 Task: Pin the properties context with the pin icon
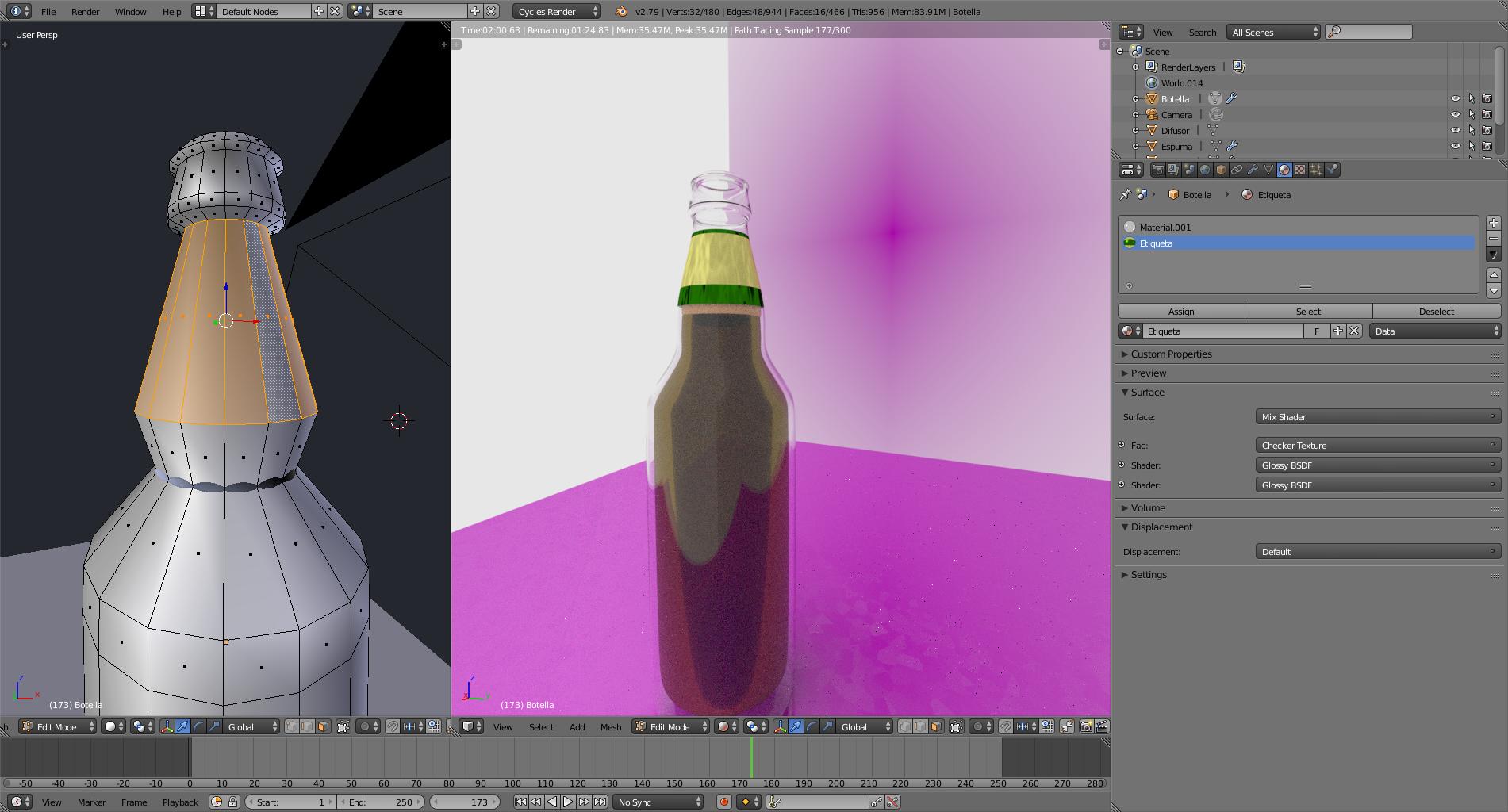click(1125, 194)
